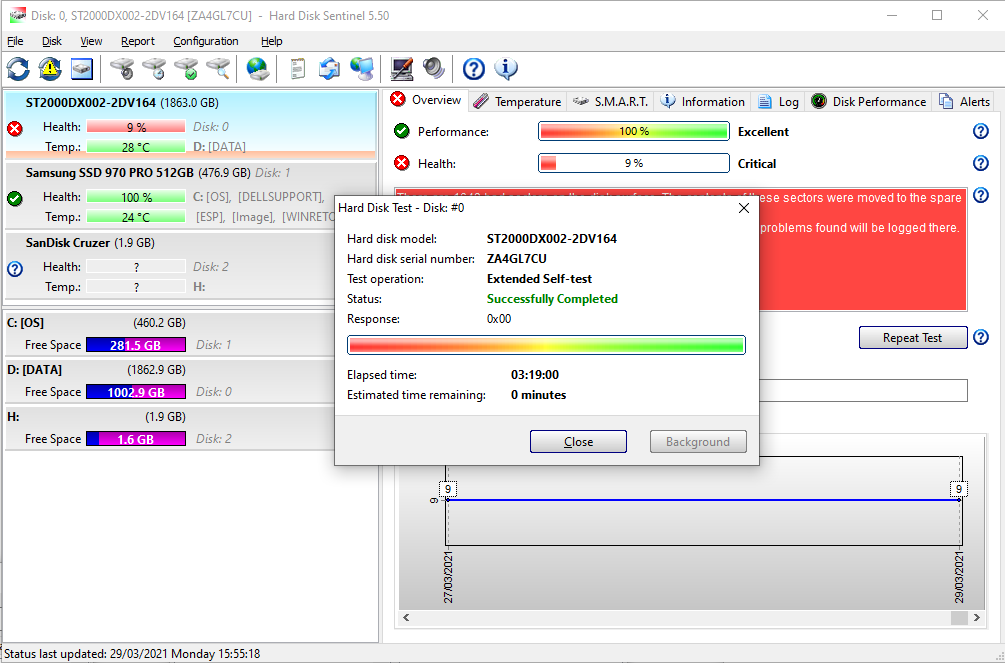
Task: Switch to the S.M.A.R.T. tab
Action: point(611,101)
